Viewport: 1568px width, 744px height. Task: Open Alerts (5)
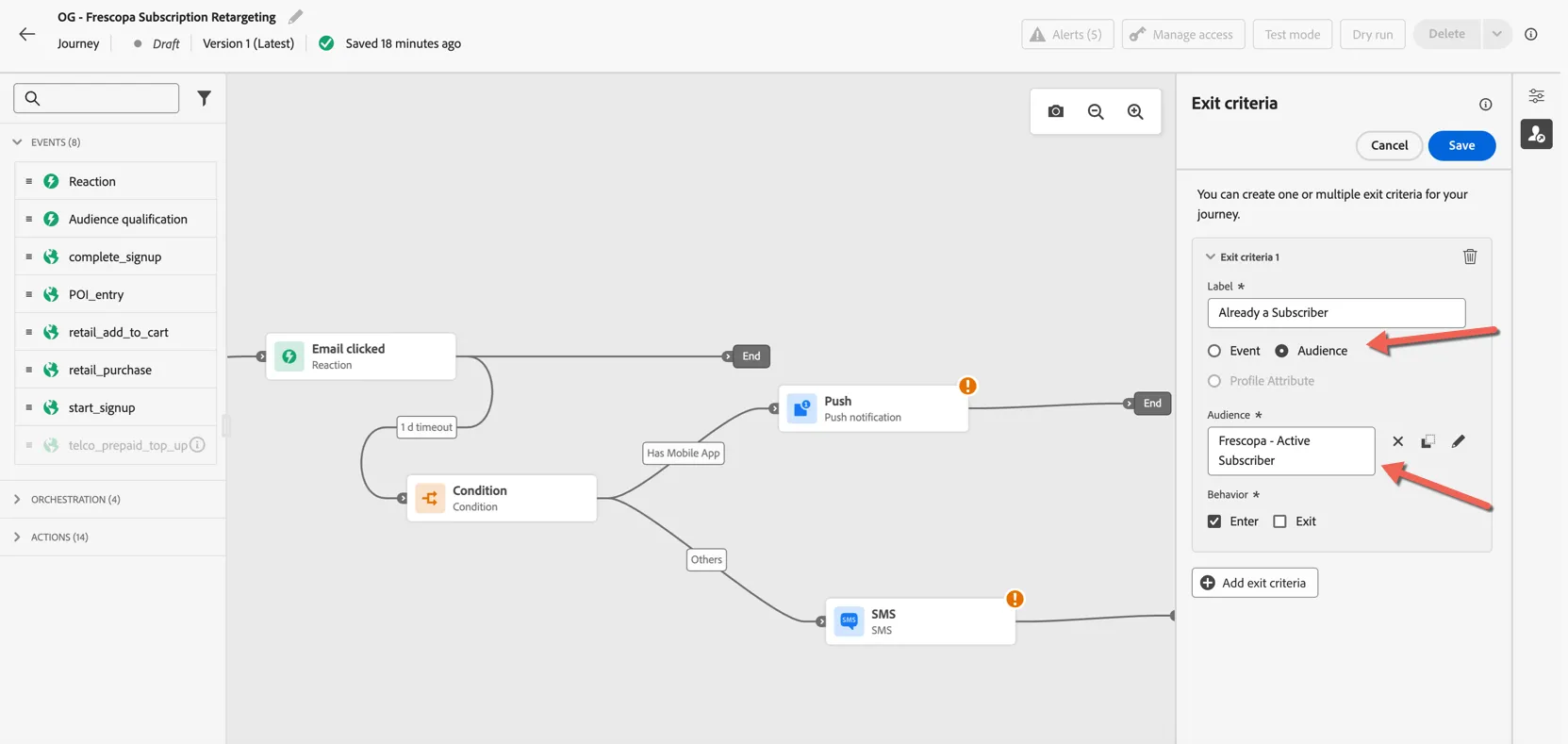point(1067,34)
